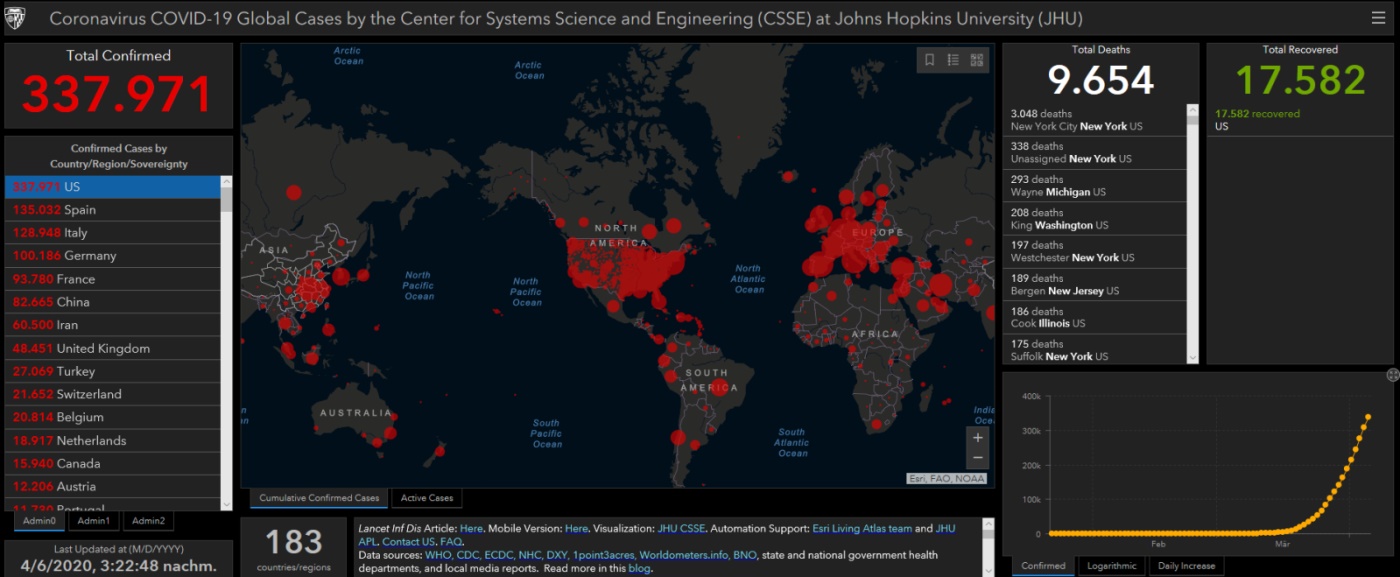Open the map bookmarks icon
This screenshot has height=577, width=1400.
coord(929,60)
